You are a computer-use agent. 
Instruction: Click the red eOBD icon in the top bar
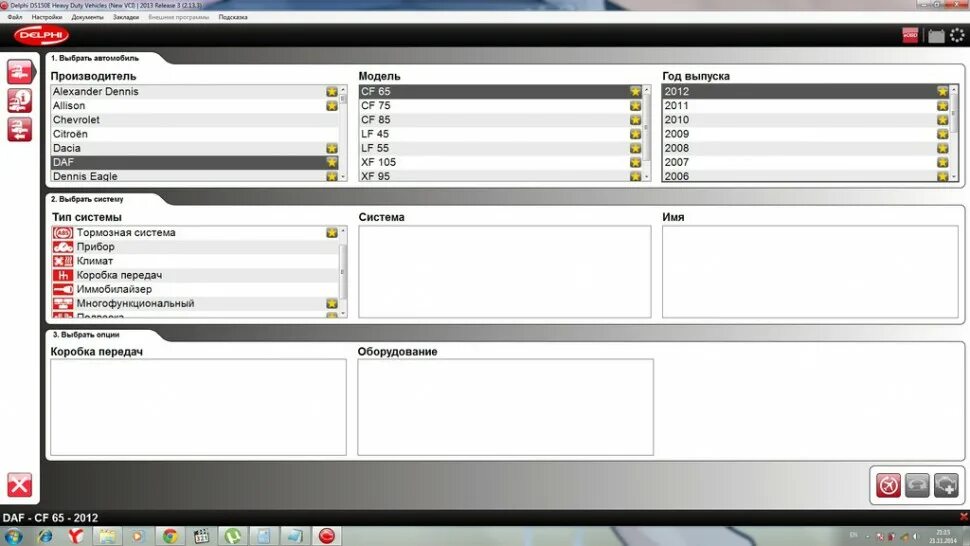[911, 35]
